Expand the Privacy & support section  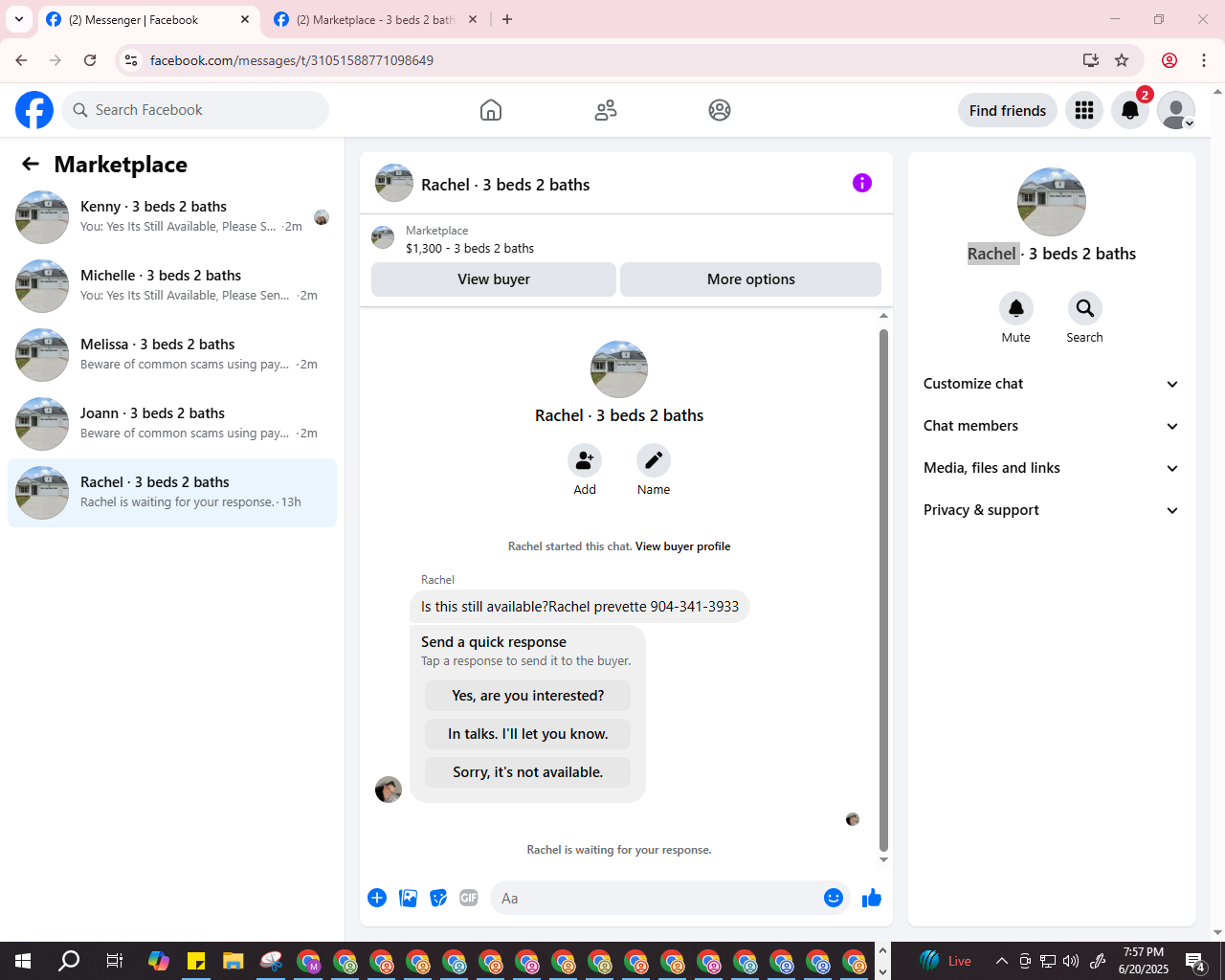tap(1051, 510)
